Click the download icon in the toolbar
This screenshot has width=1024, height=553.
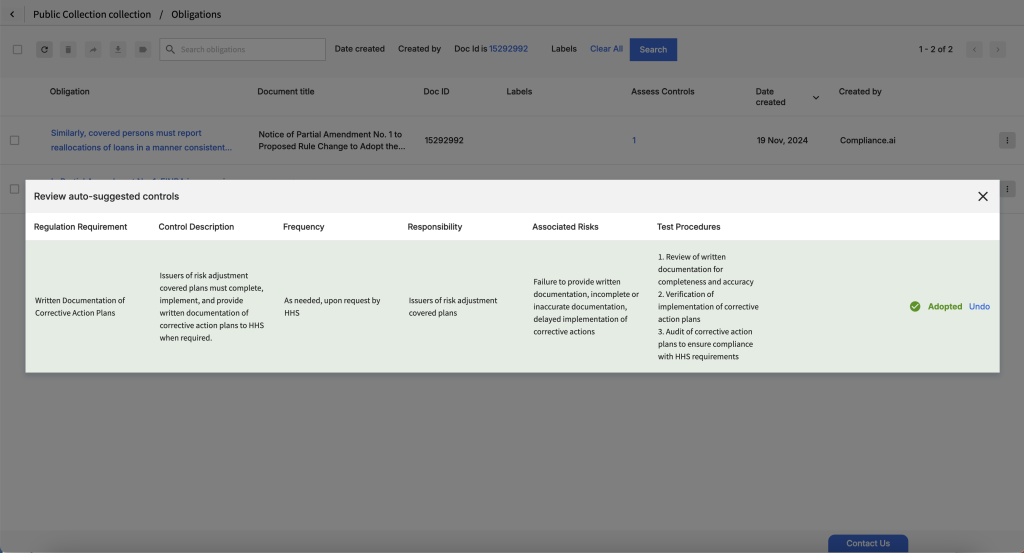(118, 49)
